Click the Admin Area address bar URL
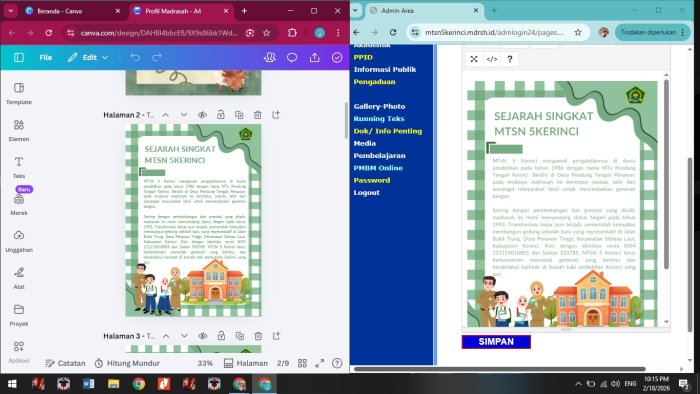Image resolution: width=700 pixels, height=394 pixels. (x=494, y=32)
